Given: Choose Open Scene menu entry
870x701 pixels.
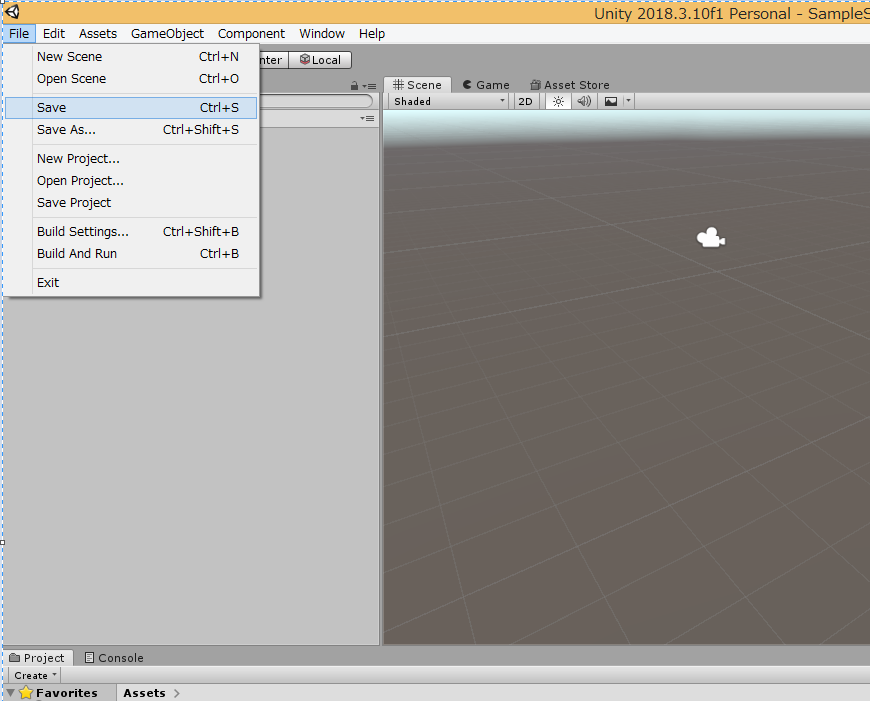Looking at the screenshot, I should click(x=131, y=79).
